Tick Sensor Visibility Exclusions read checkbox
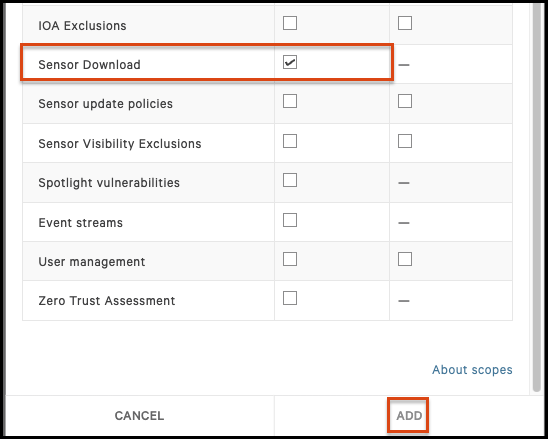The width and height of the screenshot is (548, 439). (x=290, y=141)
